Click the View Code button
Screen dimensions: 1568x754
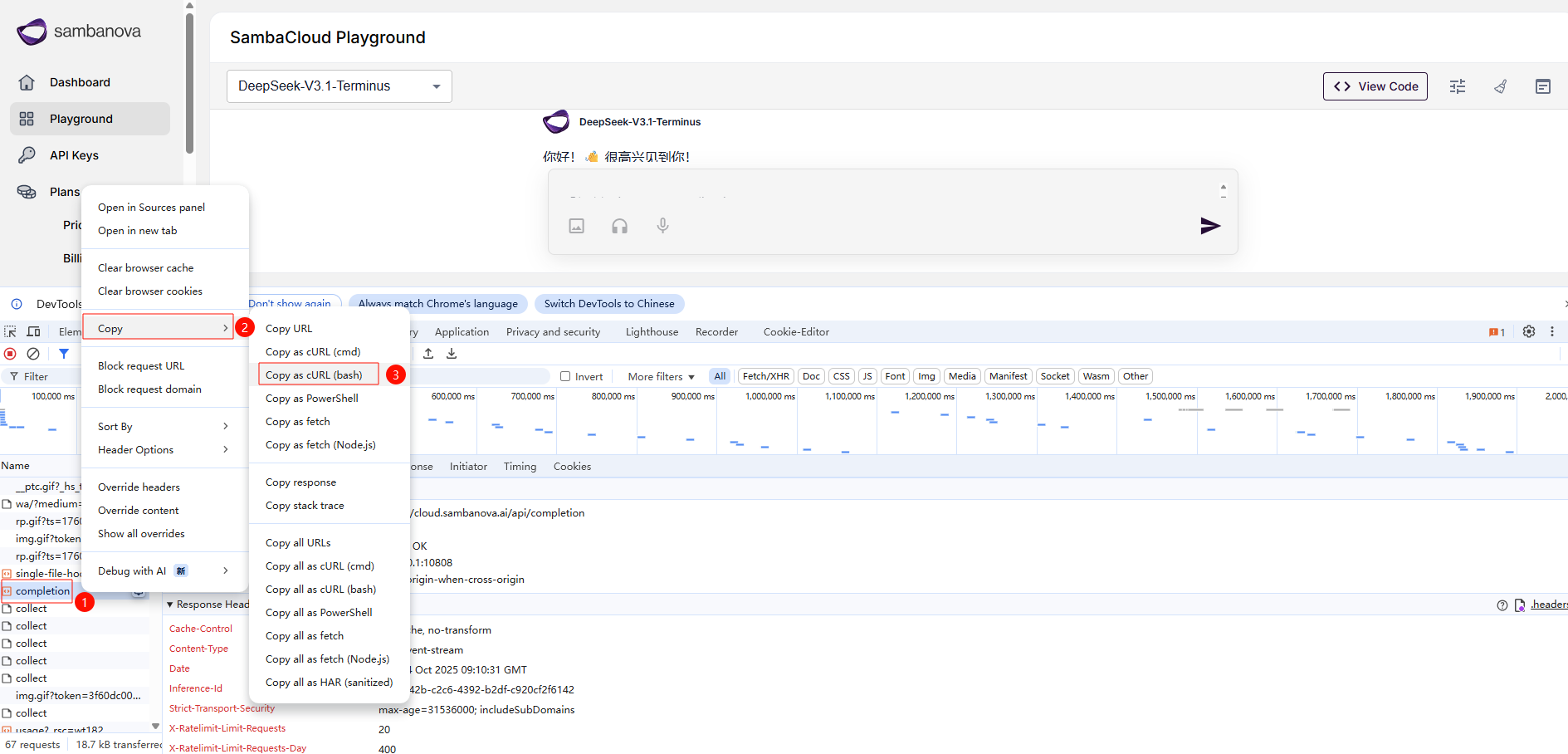1375,86
